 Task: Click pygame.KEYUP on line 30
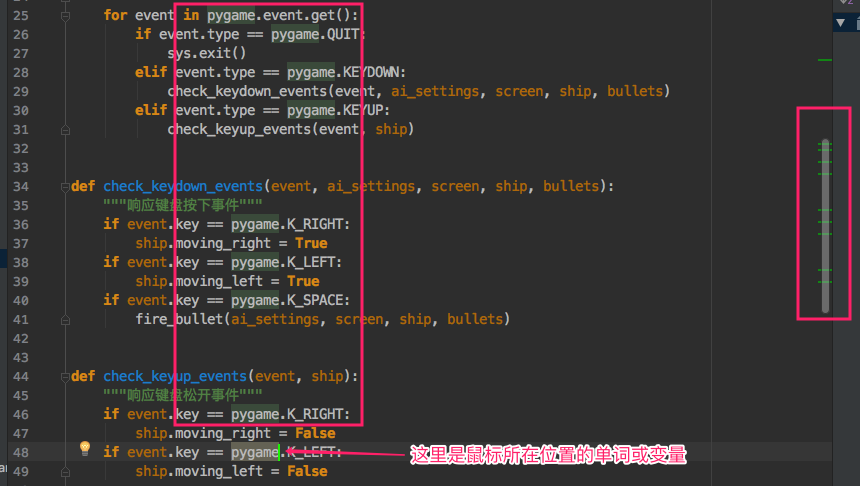pyautogui.click(x=335, y=110)
